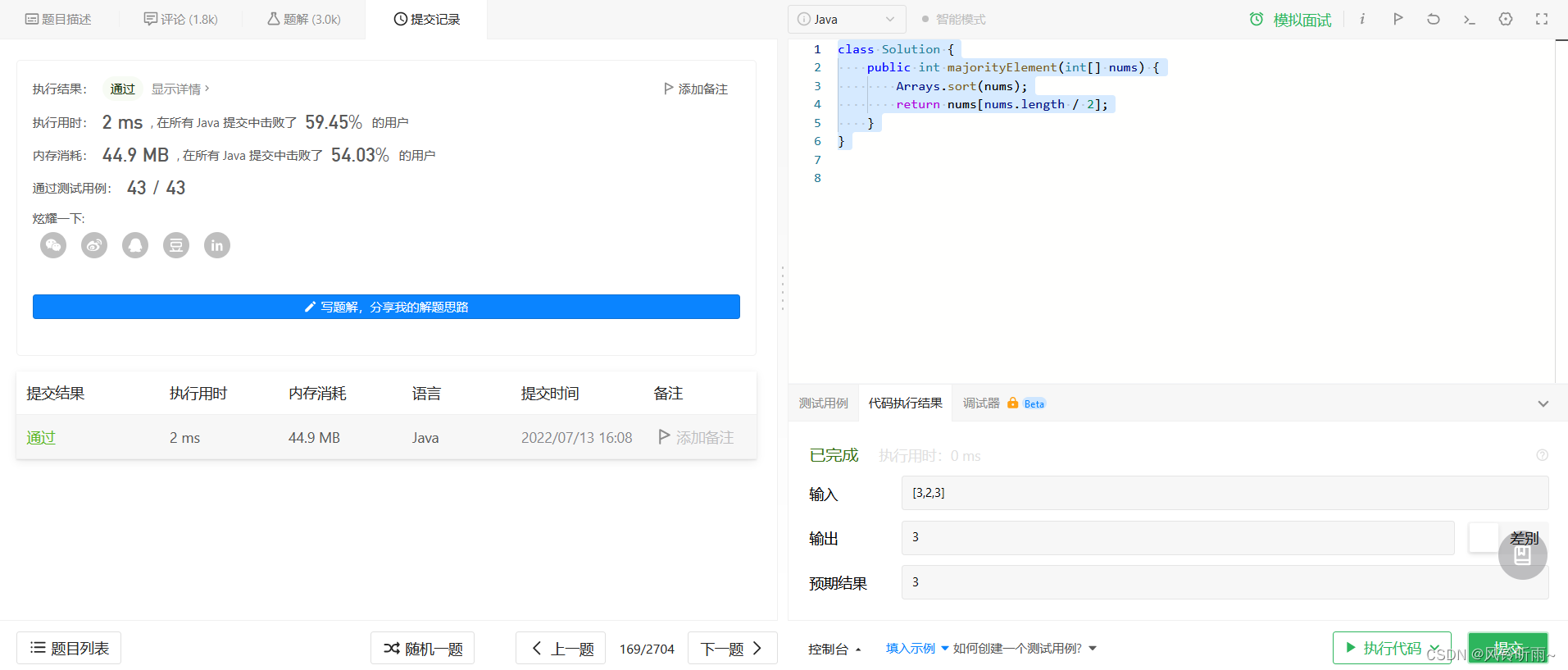Click the 预期结果 field

tap(1225, 582)
